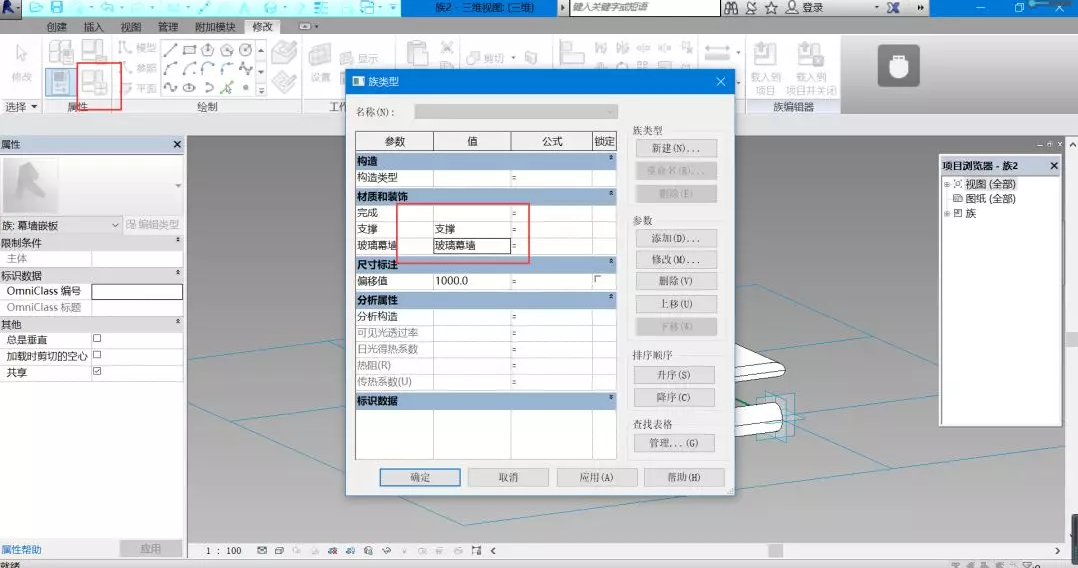Click the Set work plane icon
Image resolution: width=1078 pixels, height=568 pixels.
pyautogui.click(x=320, y=62)
